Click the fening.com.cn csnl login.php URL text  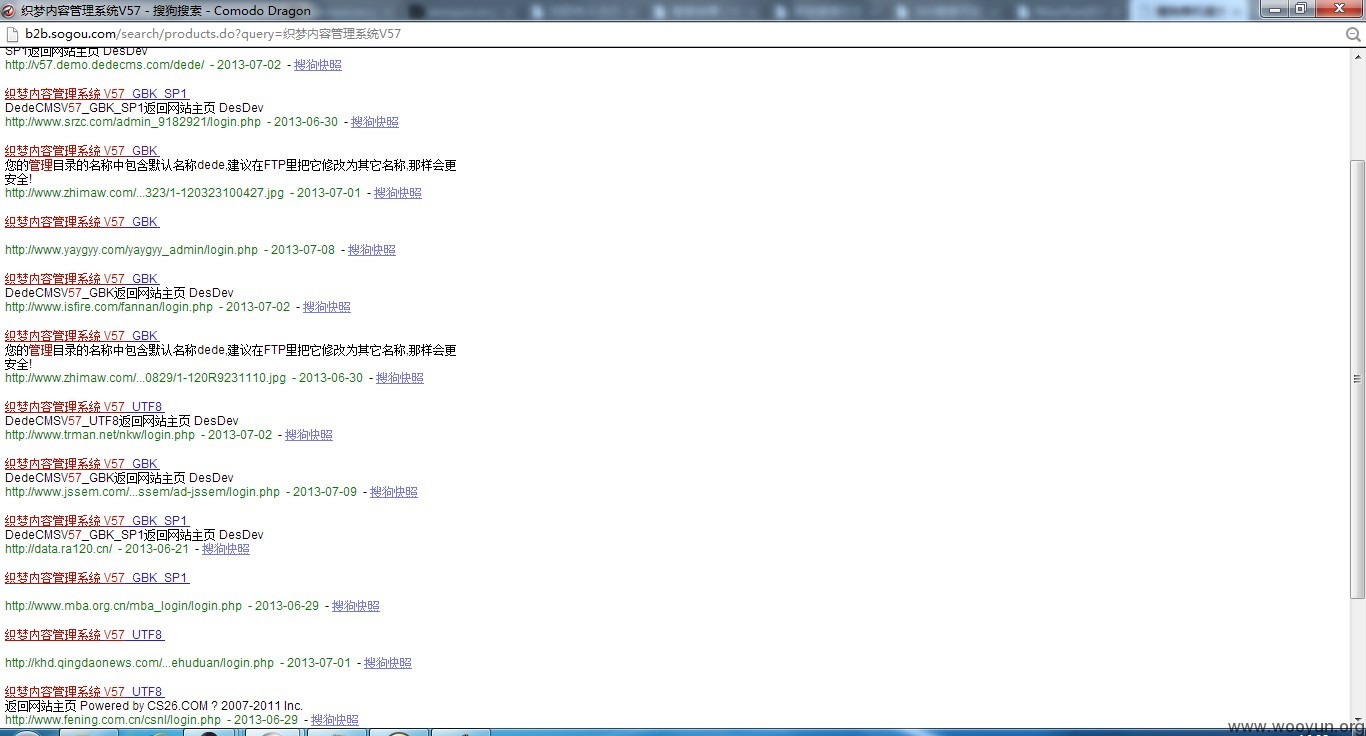(113, 720)
